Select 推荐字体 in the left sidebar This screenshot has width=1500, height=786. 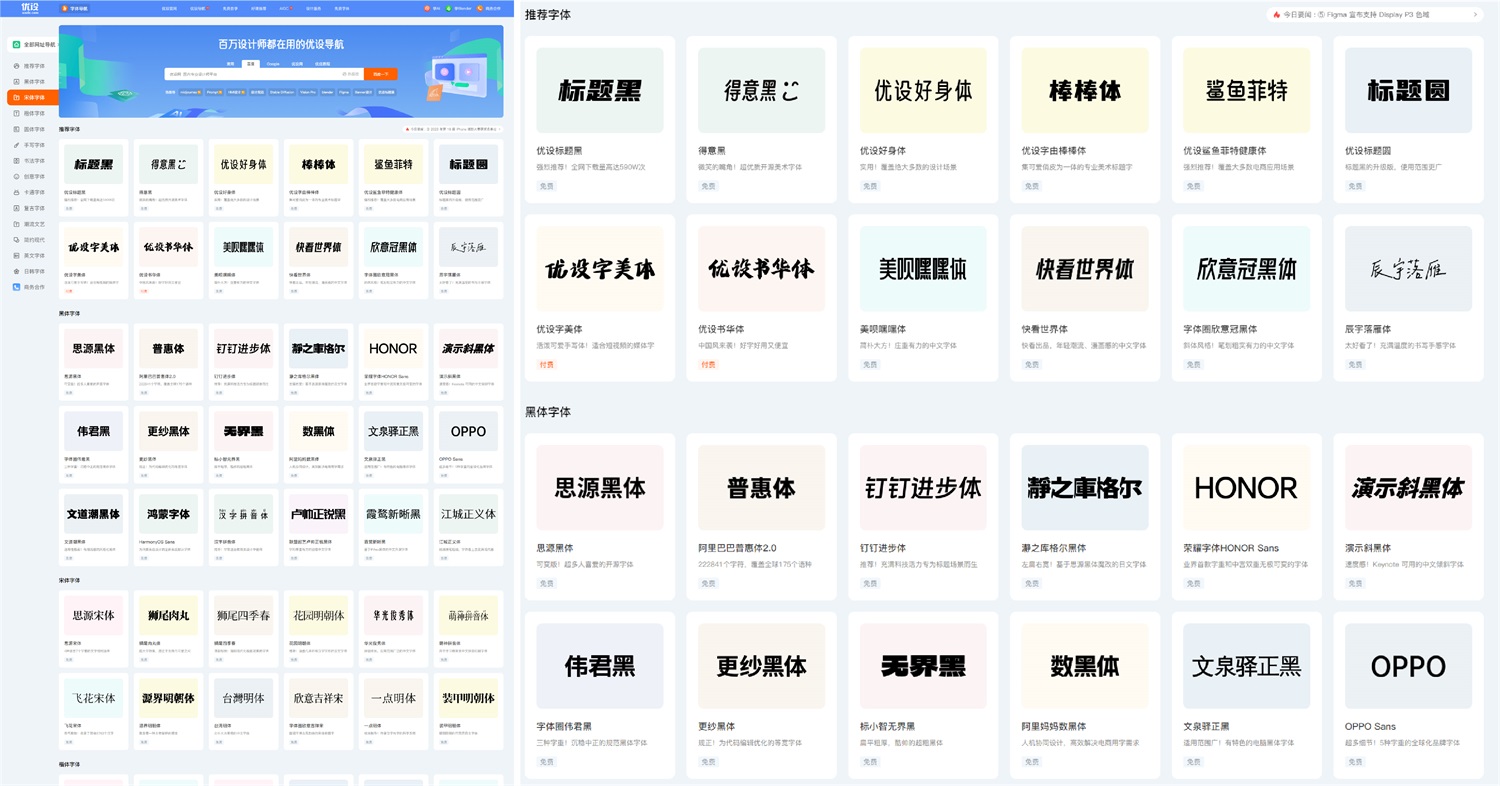coord(29,66)
